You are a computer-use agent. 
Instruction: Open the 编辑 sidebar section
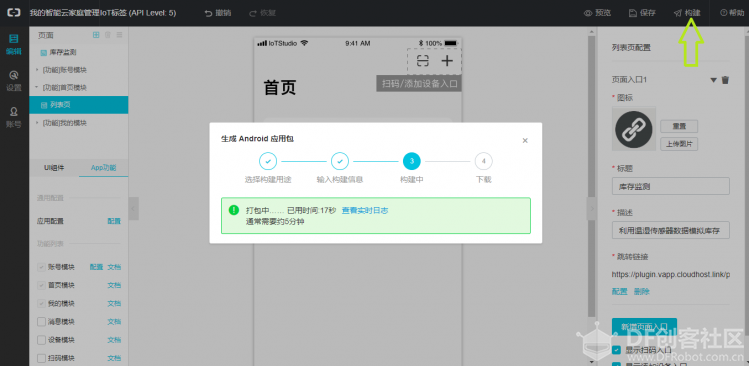[14, 45]
